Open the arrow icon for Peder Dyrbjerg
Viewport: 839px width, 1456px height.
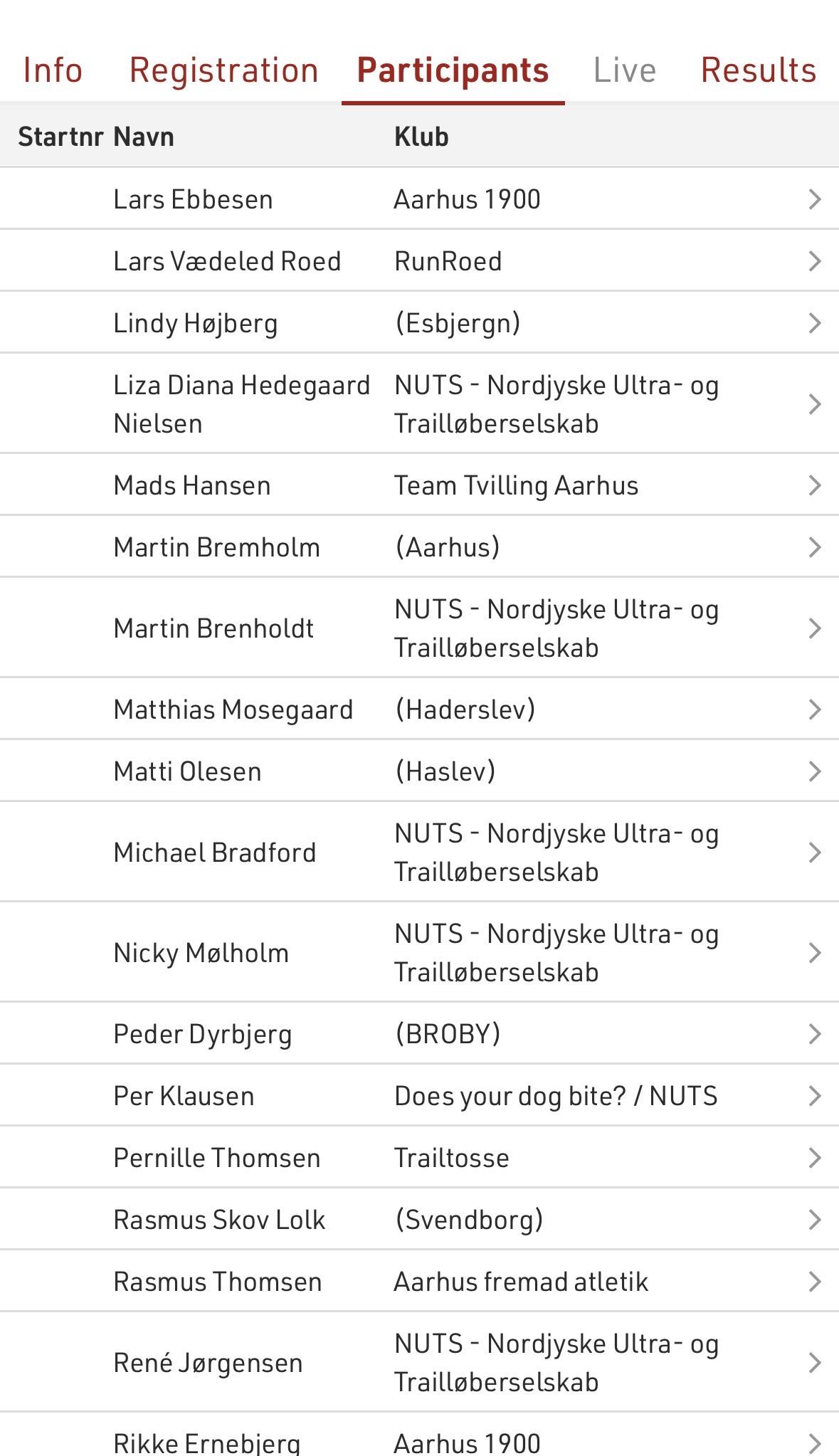click(816, 1034)
